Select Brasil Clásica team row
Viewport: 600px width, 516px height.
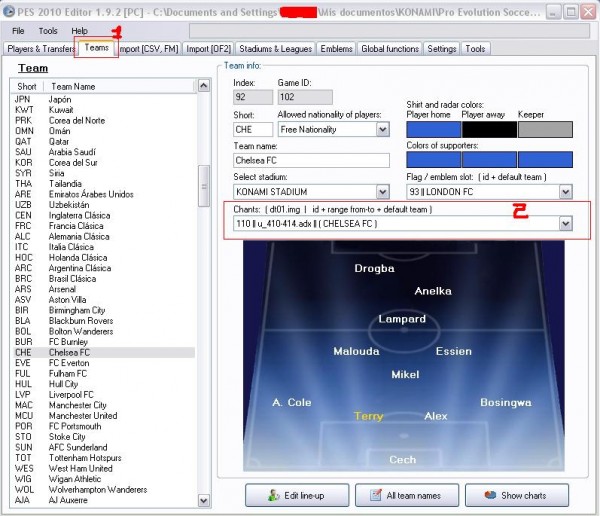click(104, 279)
